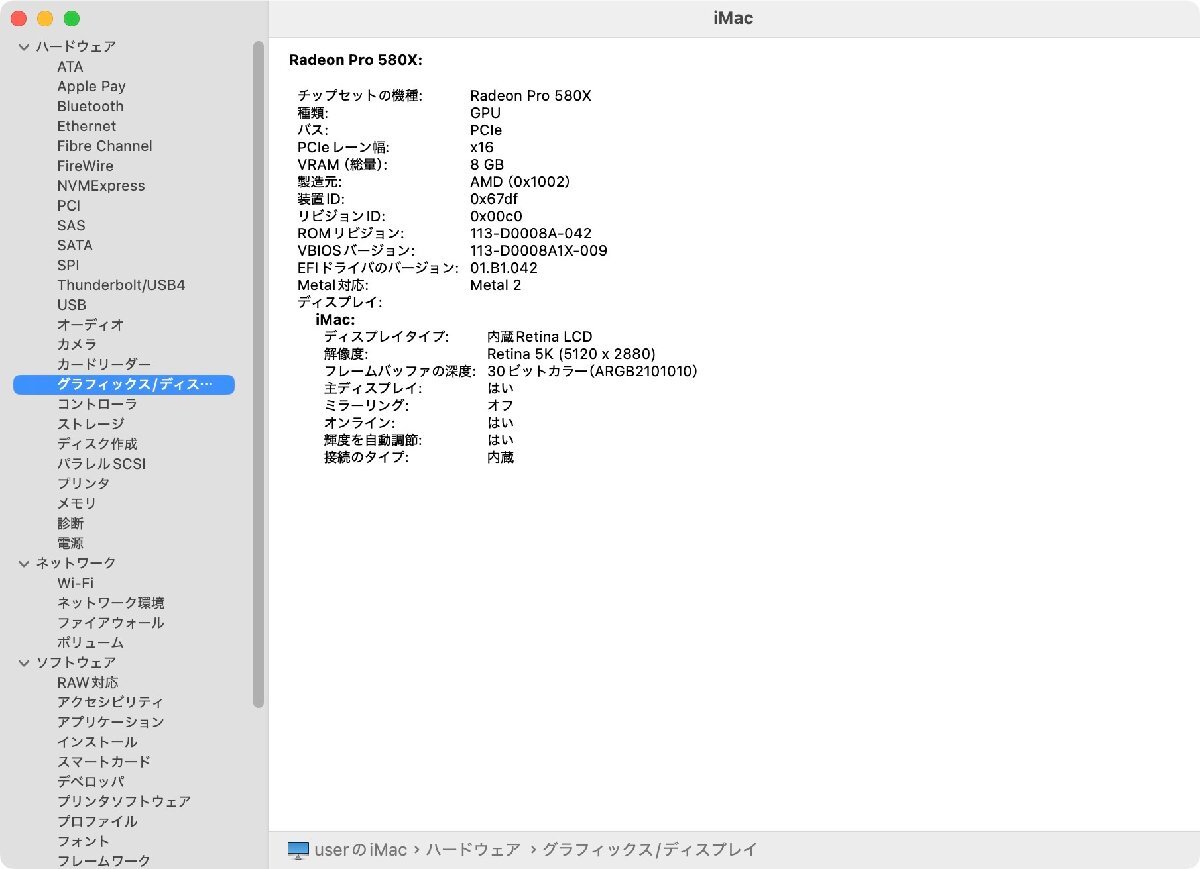Open ファイアウォール in the sidebar

[x=110, y=623]
